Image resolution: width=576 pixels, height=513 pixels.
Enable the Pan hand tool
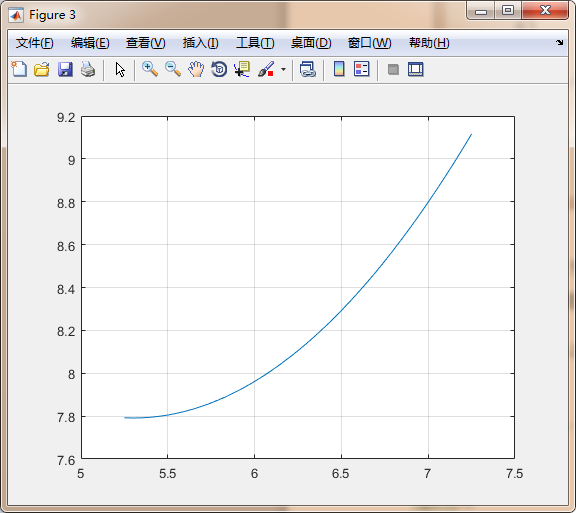pyautogui.click(x=196, y=69)
